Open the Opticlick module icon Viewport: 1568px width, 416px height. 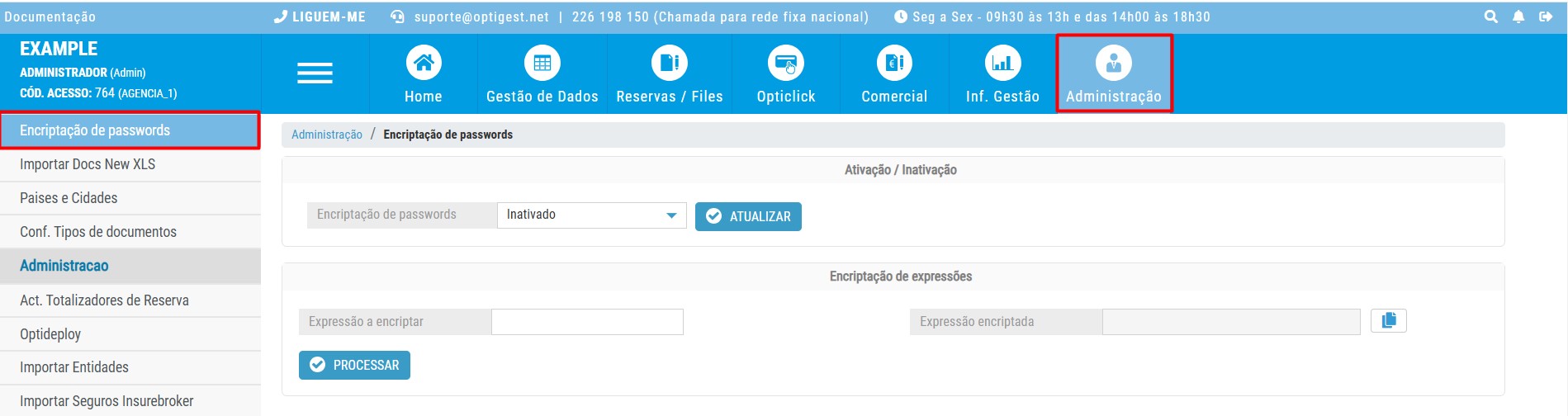pyautogui.click(x=785, y=64)
